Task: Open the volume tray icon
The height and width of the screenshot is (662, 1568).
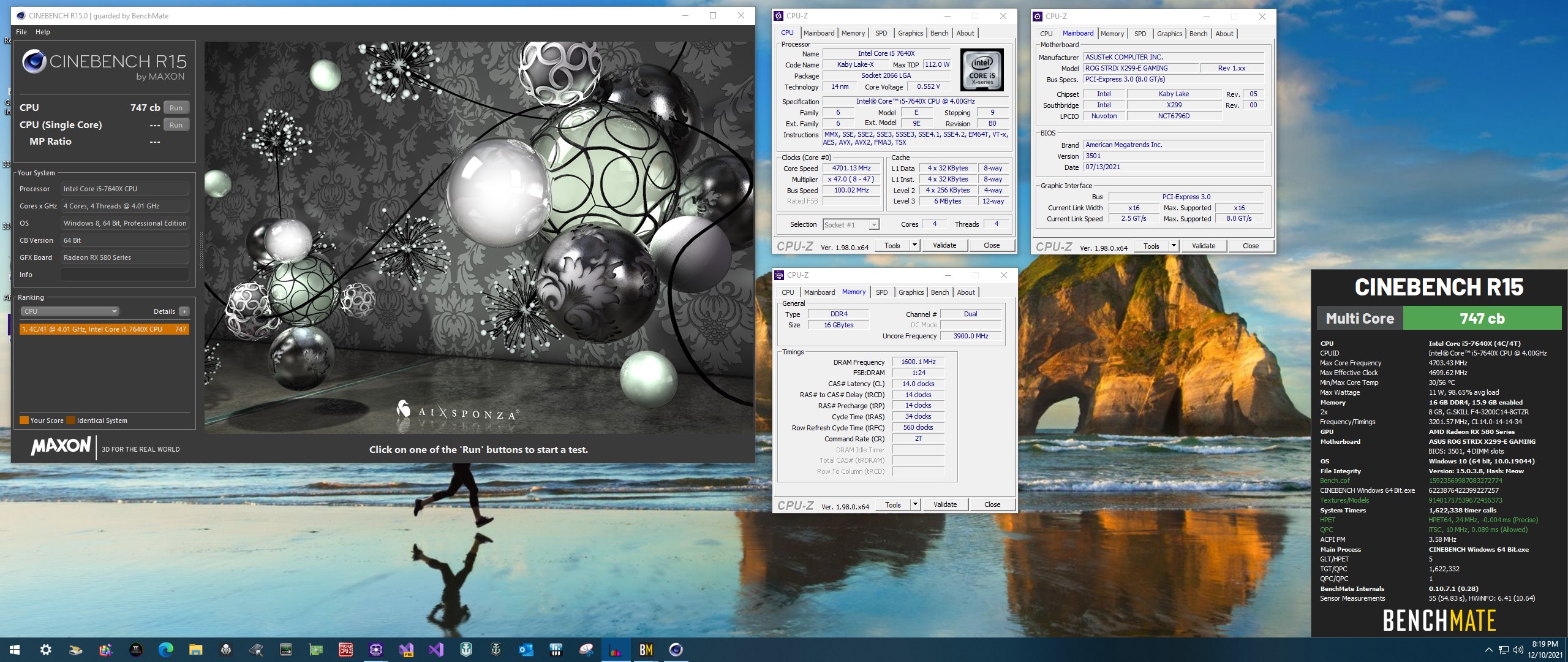Action: click(x=1518, y=650)
